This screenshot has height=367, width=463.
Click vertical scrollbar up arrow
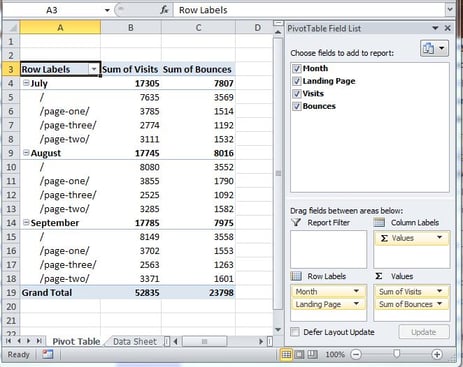click(x=278, y=32)
